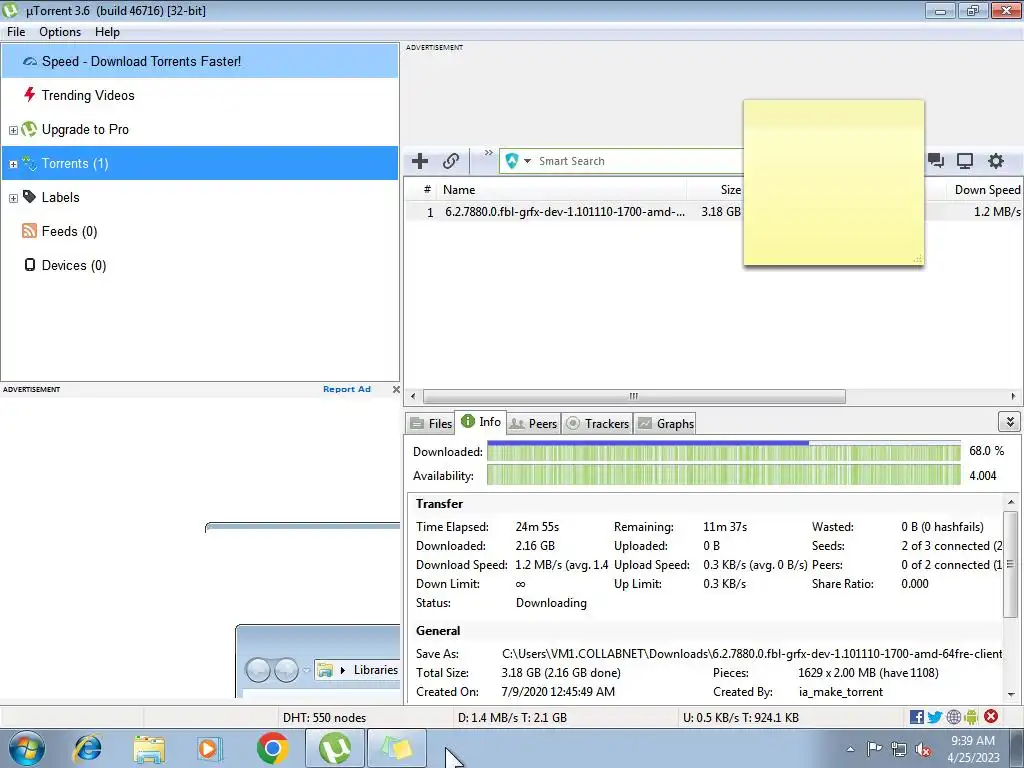
Task: Click the DHT: 550 nodes status text
Action: pos(325,718)
